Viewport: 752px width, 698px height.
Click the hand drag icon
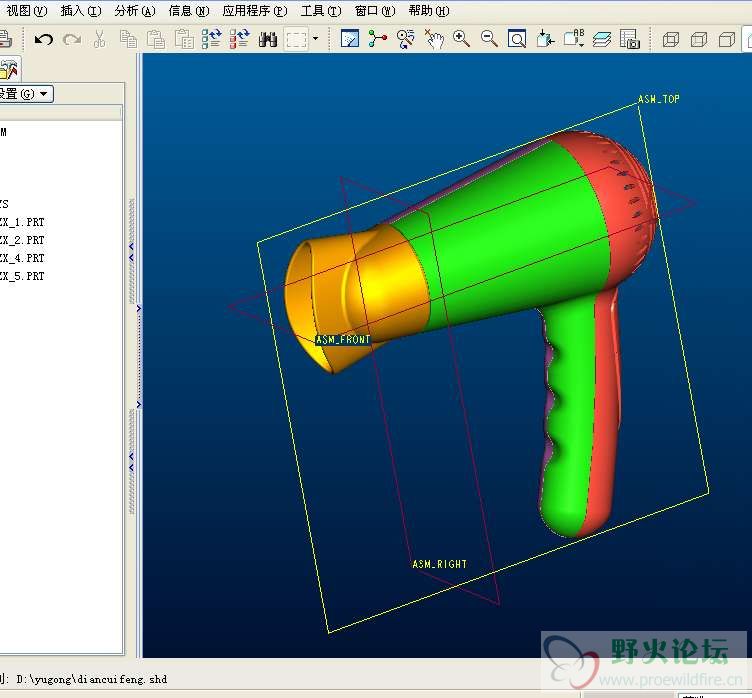click(434, 39)
